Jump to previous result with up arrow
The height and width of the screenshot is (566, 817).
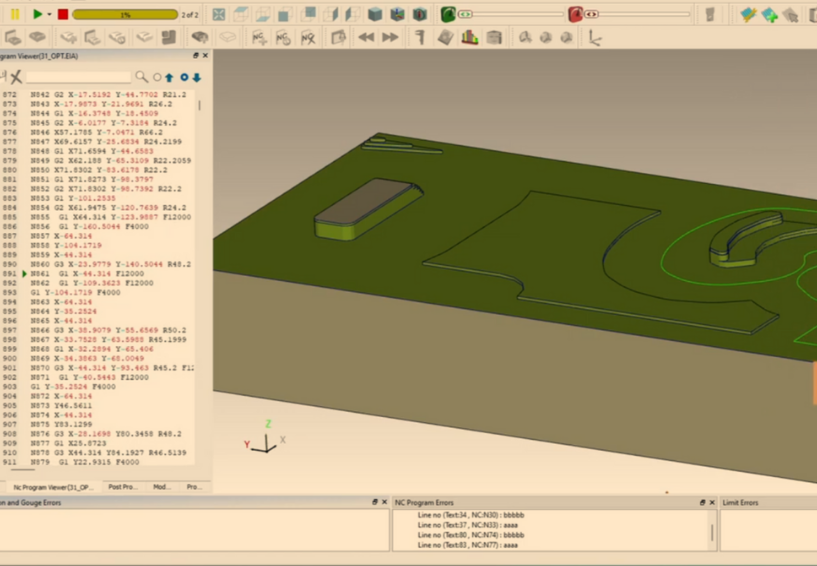169,77
